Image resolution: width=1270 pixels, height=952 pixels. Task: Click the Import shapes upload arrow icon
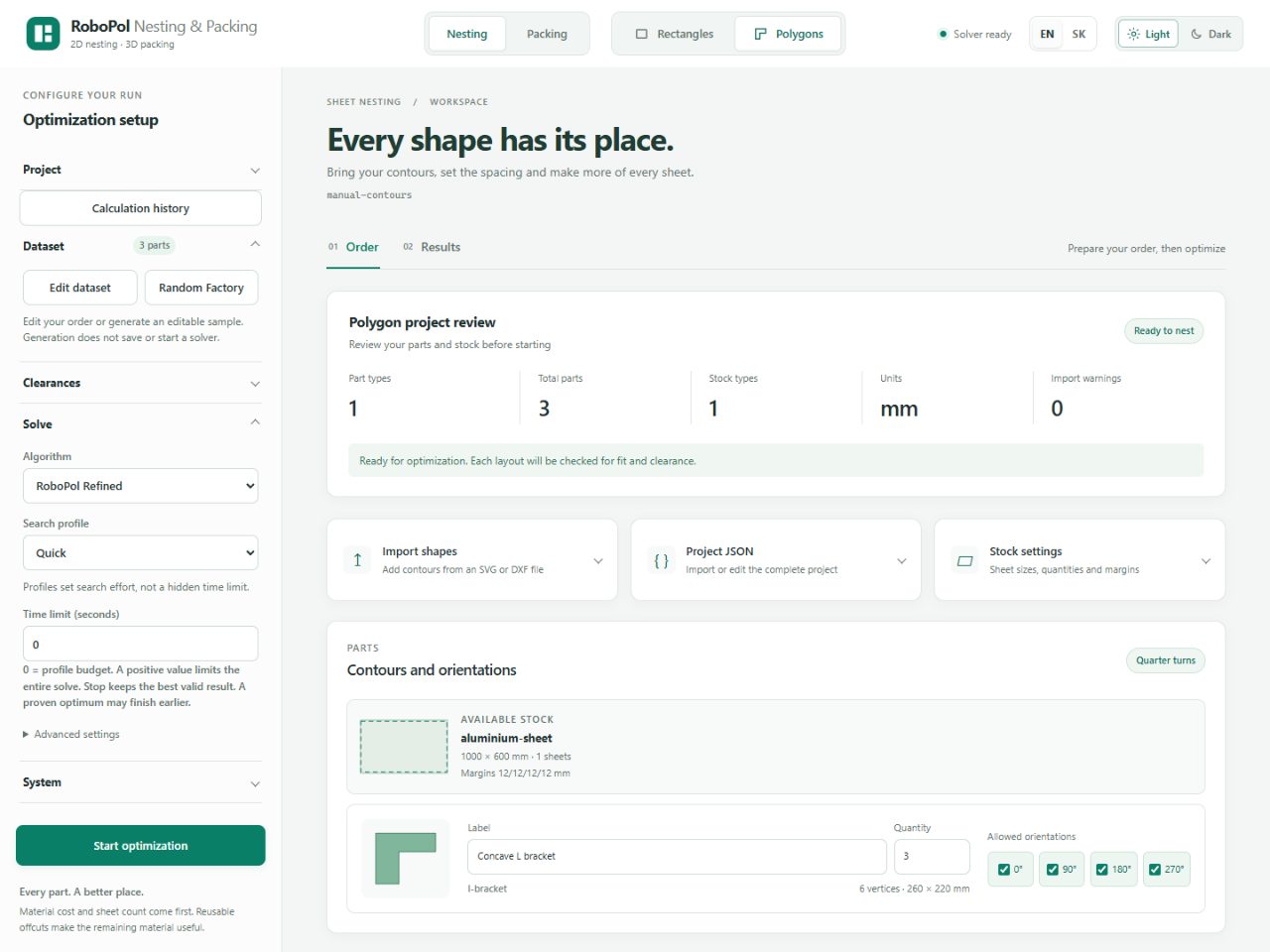coord(358,560)
